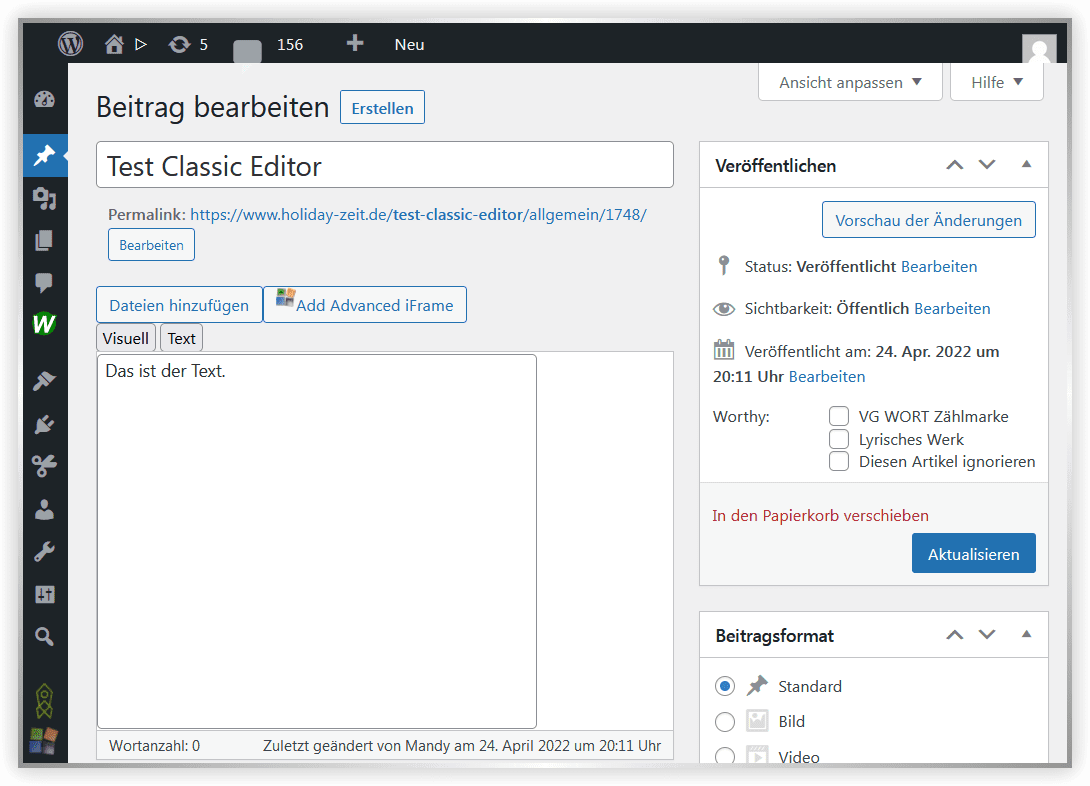1090x786 pixels.
Task: Click the wrench Tools icon in sidebar
Action: pyautogui.click(x=44, y=552)
